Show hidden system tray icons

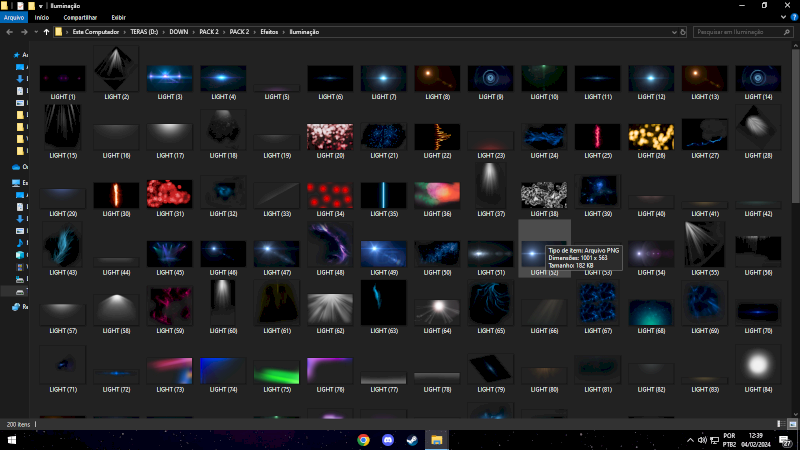(x=688, y=440)
